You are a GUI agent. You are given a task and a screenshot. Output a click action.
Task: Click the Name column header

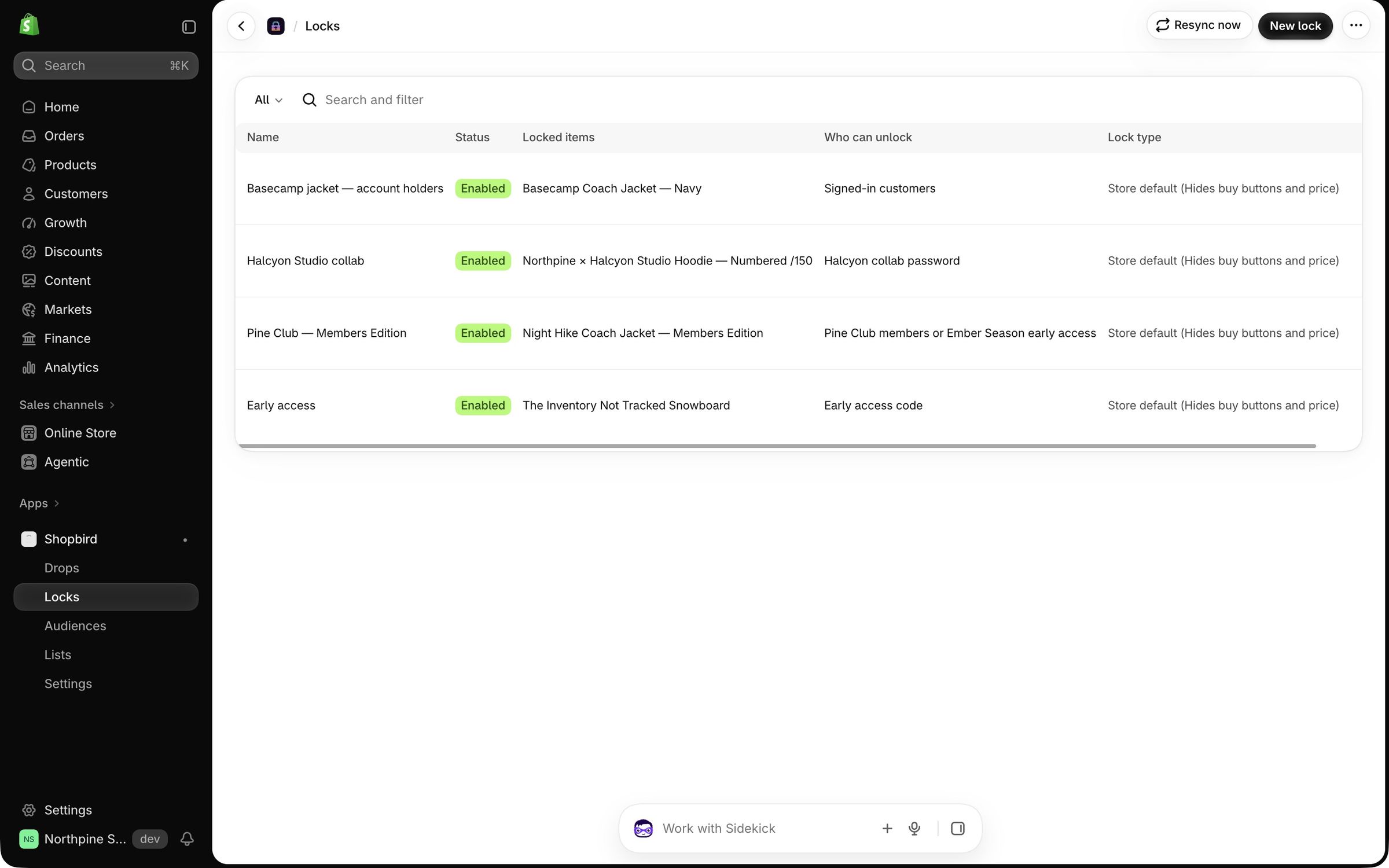tap(263, 138)
